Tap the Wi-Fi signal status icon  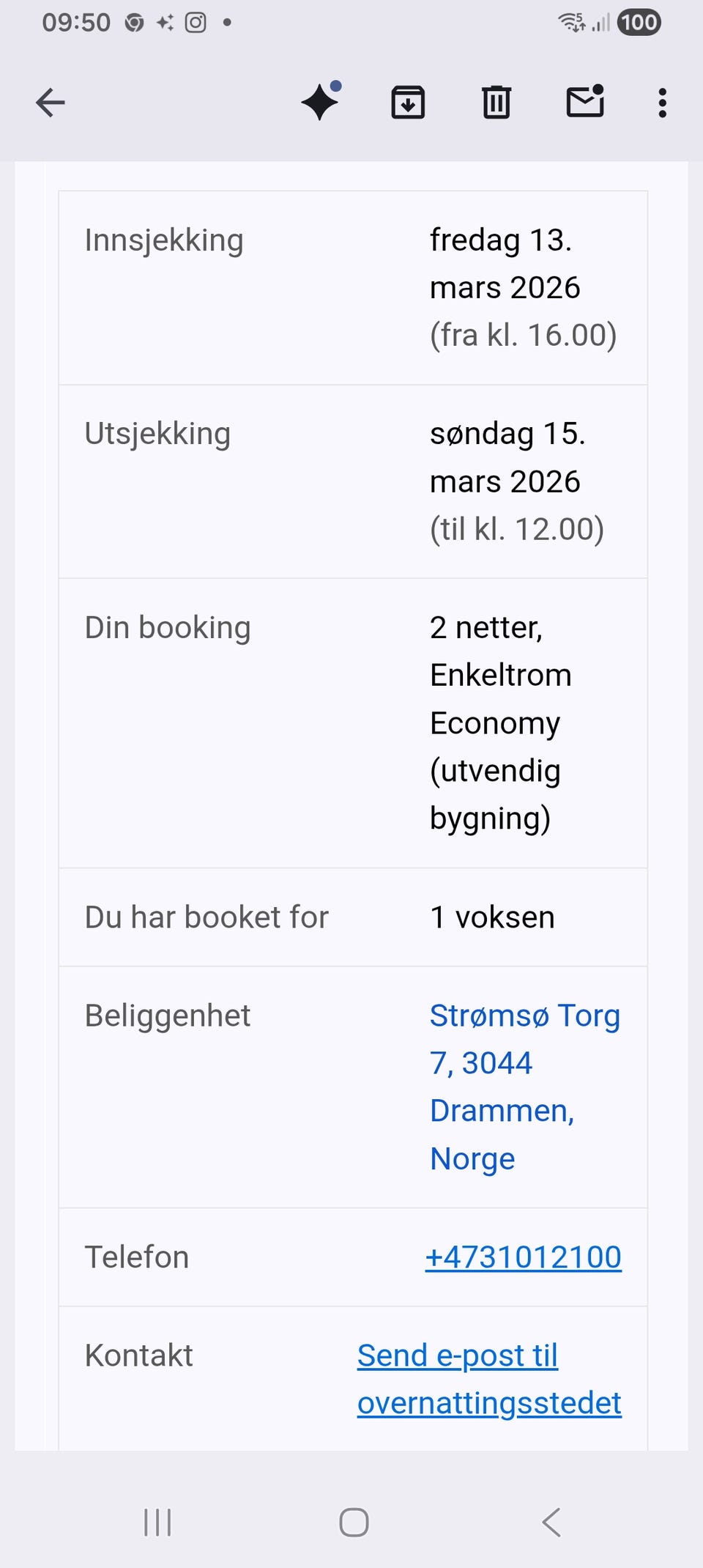(571, 23)
